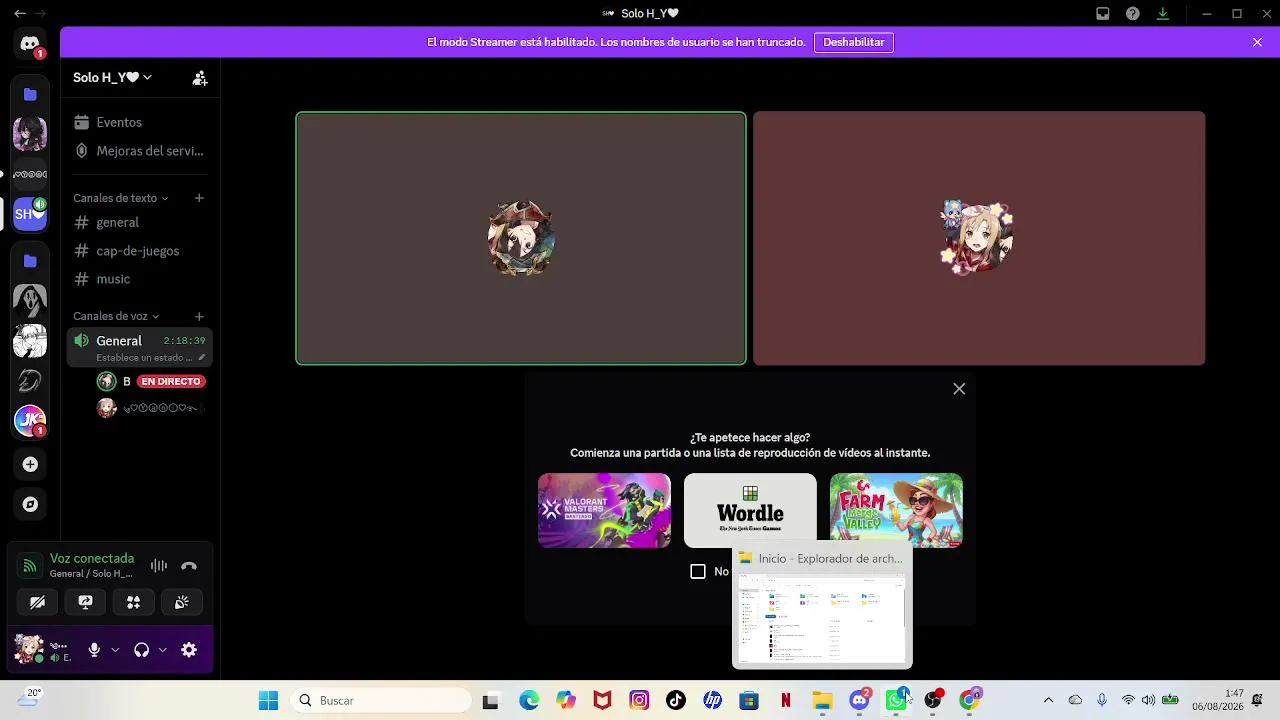1280x720 pixels.
Task: Open the manga sketch avatar server
Action: [30, 341]
